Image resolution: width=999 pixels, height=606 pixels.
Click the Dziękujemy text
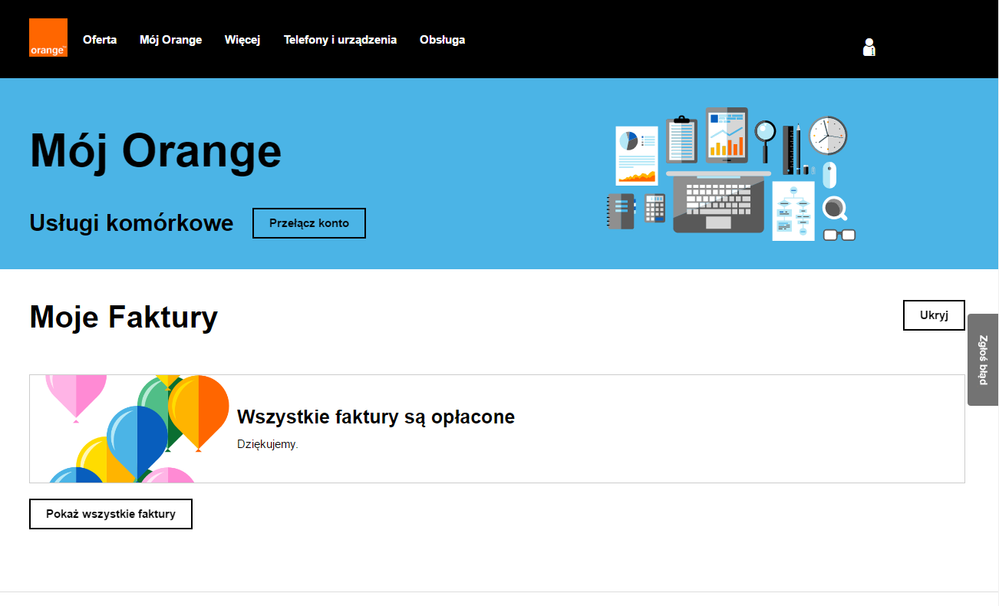(268, 444)
